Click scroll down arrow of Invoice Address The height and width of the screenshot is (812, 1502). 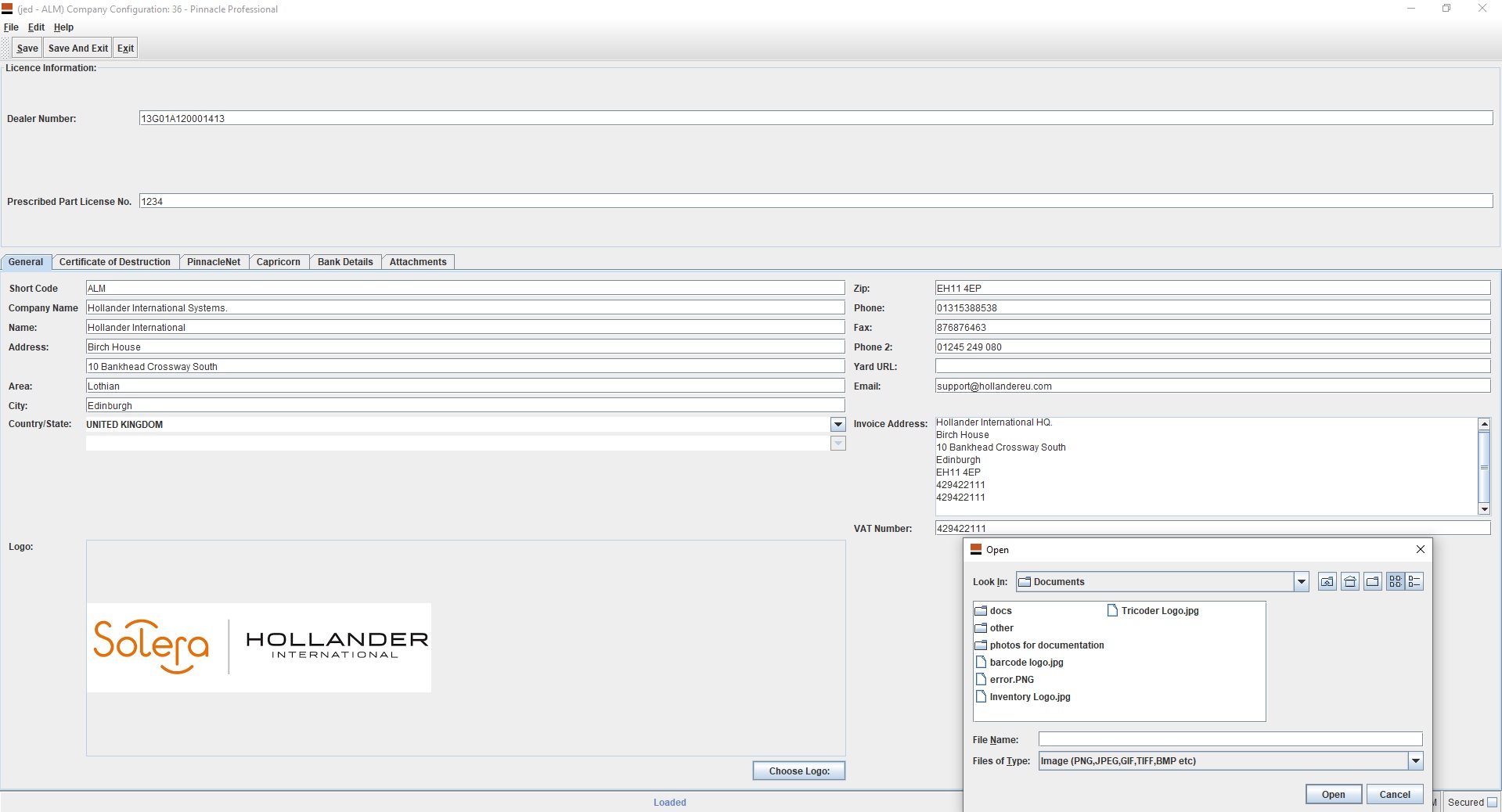point(1484,509)
